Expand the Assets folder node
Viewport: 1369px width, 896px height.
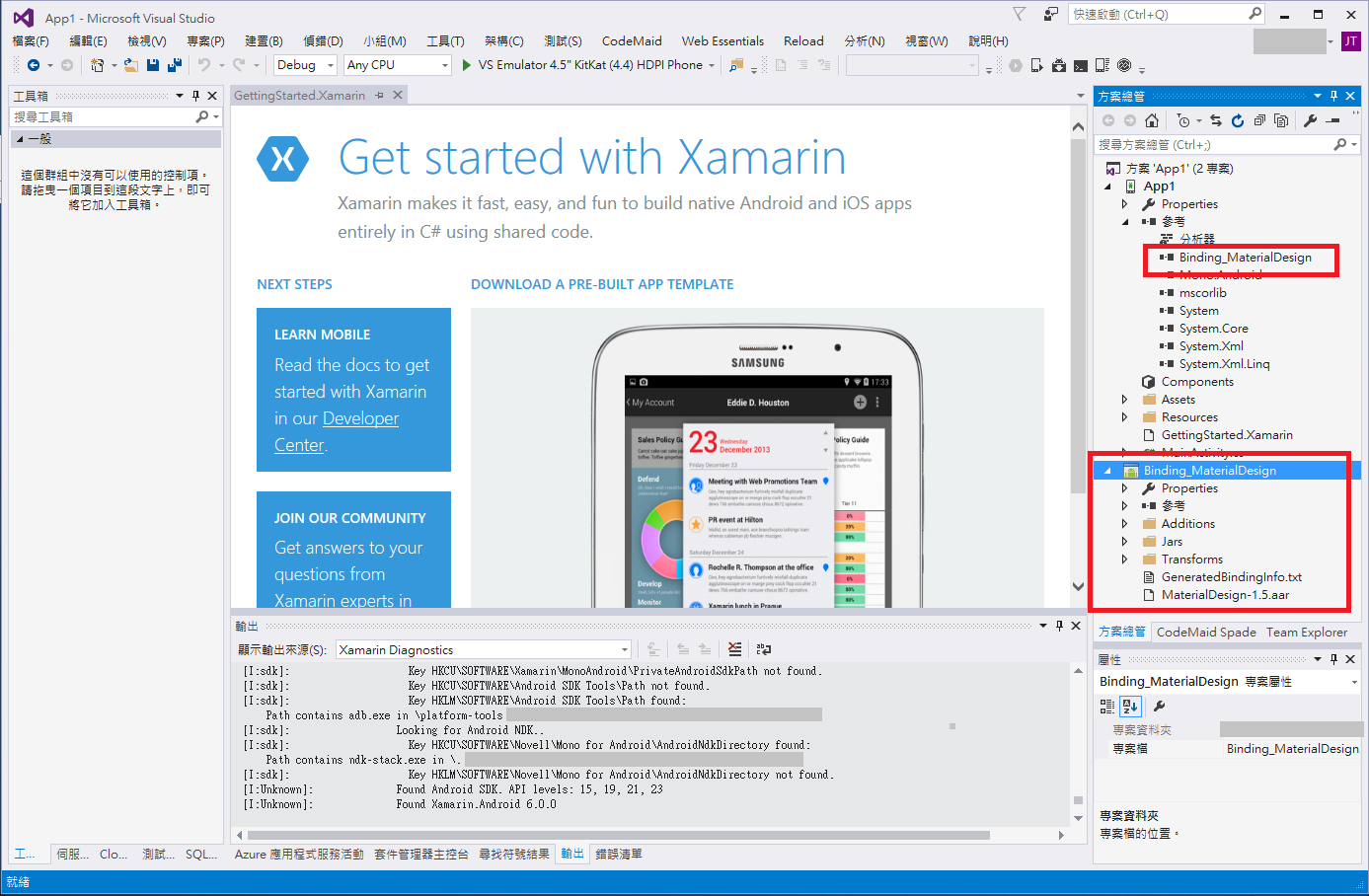1125,400
